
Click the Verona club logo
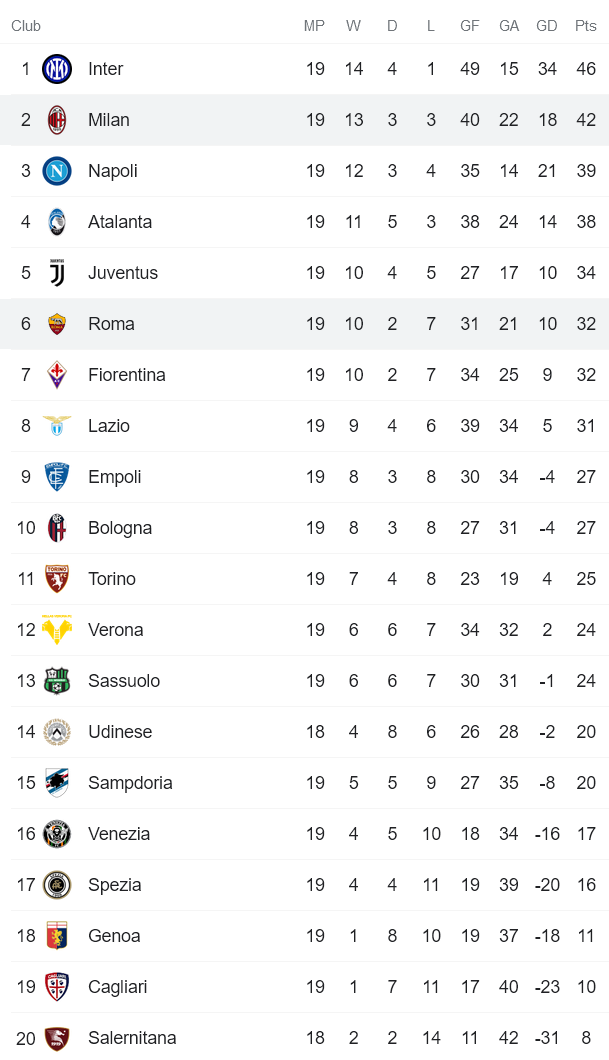tap(57, 630)
